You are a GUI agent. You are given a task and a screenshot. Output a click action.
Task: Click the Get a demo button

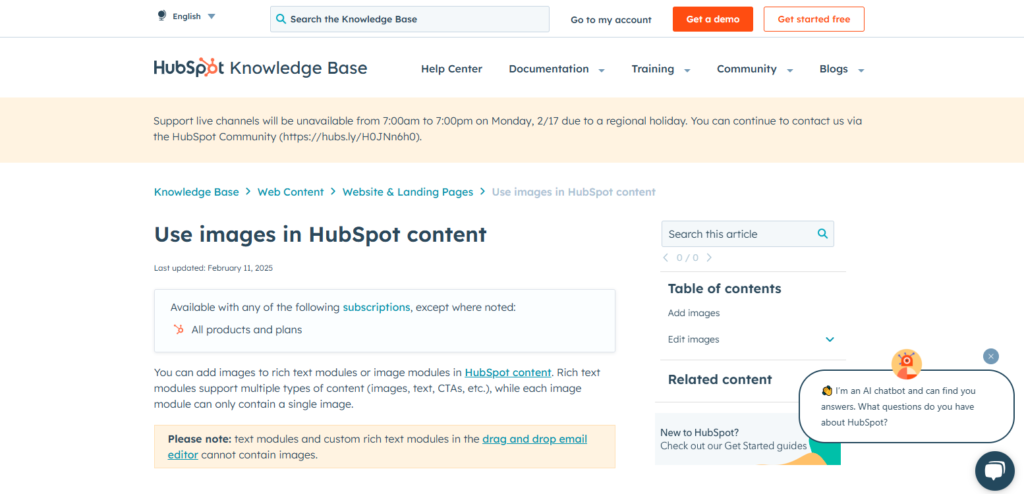[712, 19]
